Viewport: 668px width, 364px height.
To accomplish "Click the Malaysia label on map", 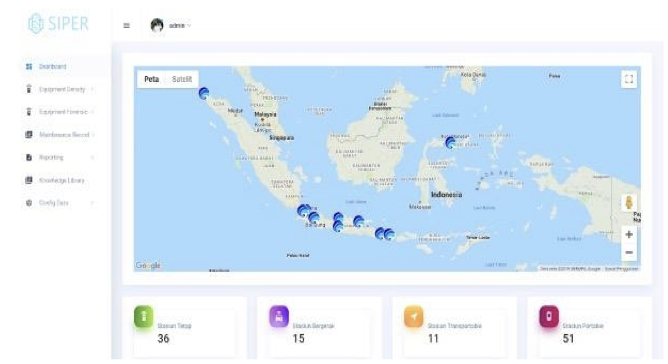I will click(265, 114).
